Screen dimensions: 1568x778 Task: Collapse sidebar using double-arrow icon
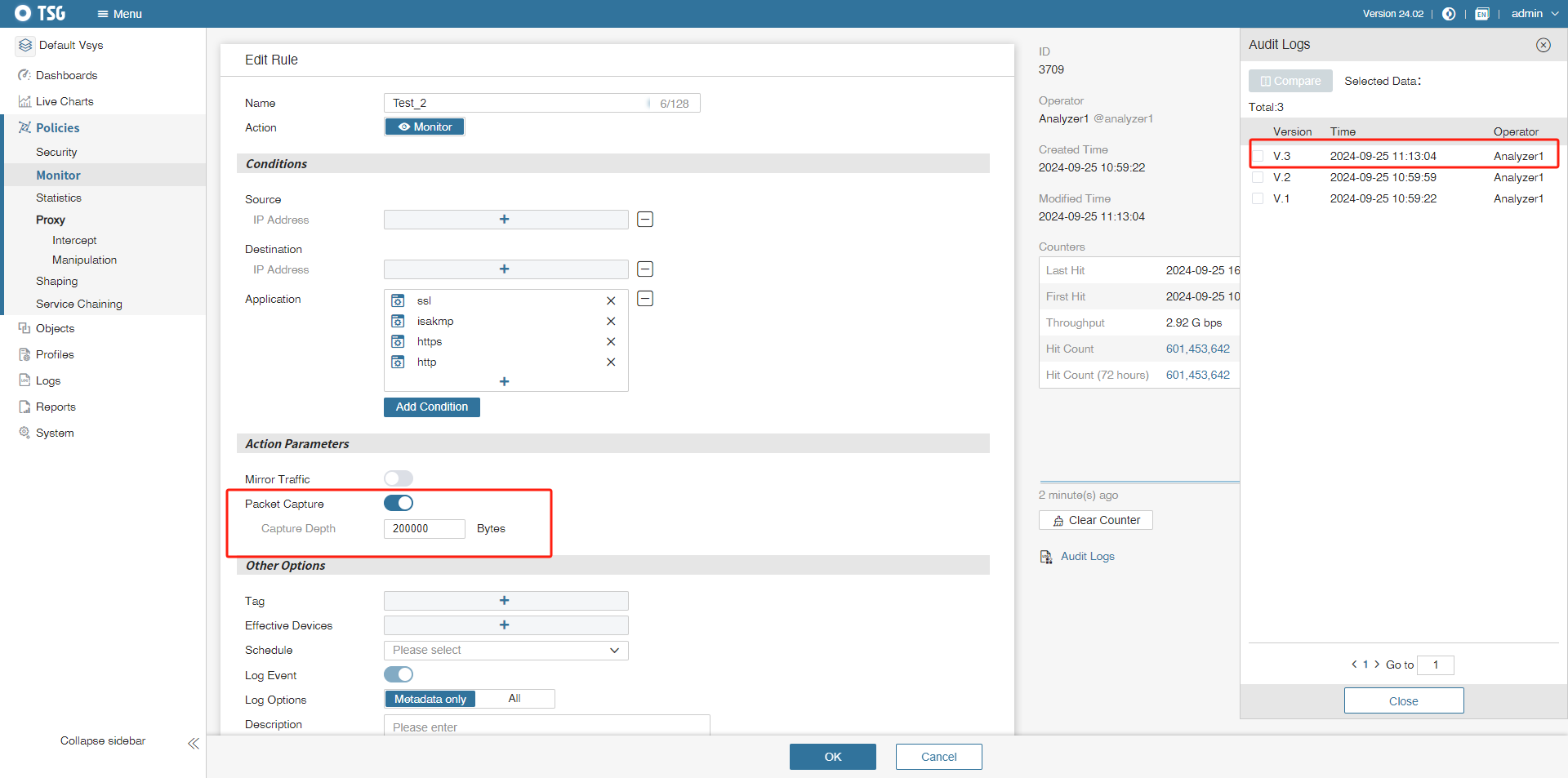[x=194, y=743]
